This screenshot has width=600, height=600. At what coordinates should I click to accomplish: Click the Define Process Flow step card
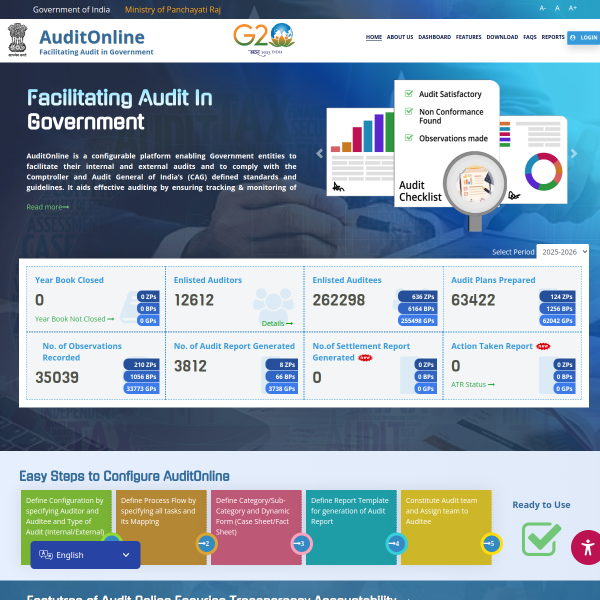coord(161,527)
